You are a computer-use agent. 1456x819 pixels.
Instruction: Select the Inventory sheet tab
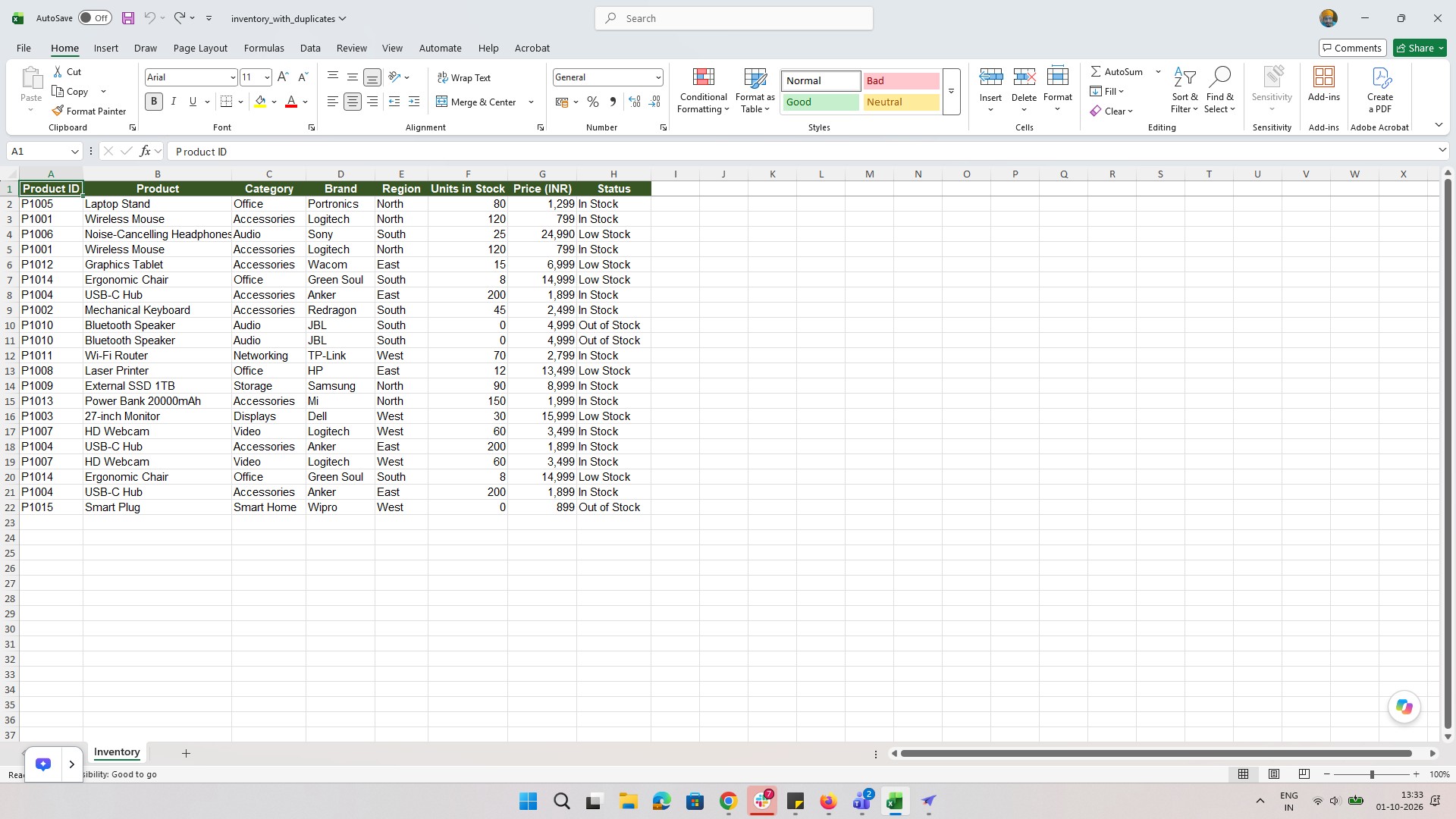(x=117, y=752)
